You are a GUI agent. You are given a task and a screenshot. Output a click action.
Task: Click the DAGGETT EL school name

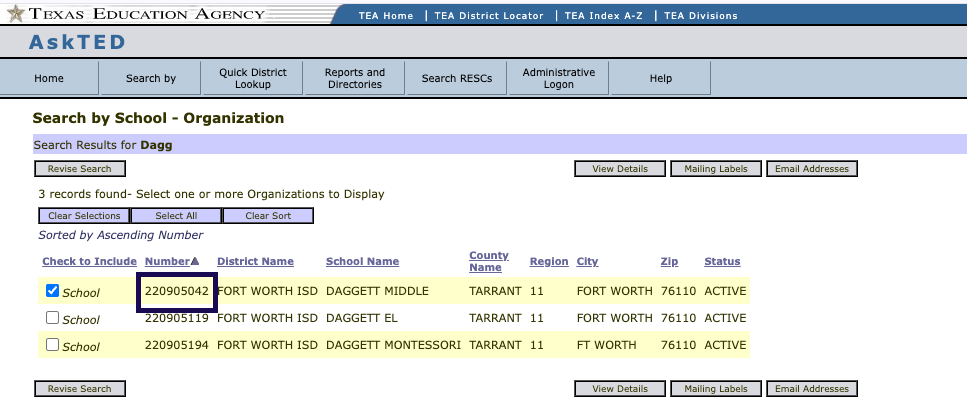361,318
